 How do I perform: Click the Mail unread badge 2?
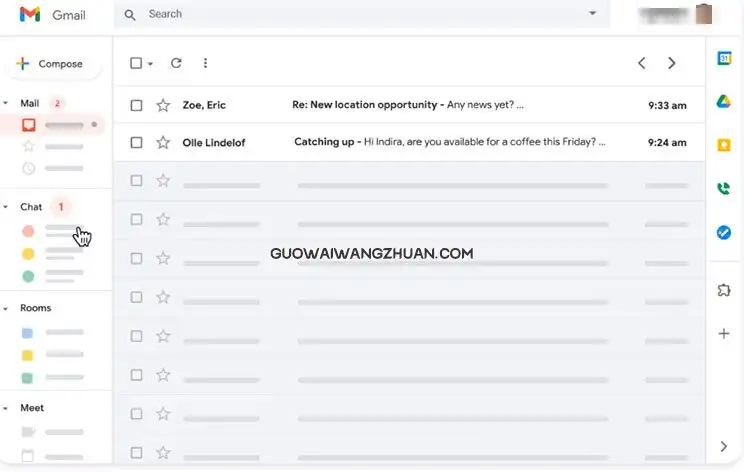click(x=57, y=103)
